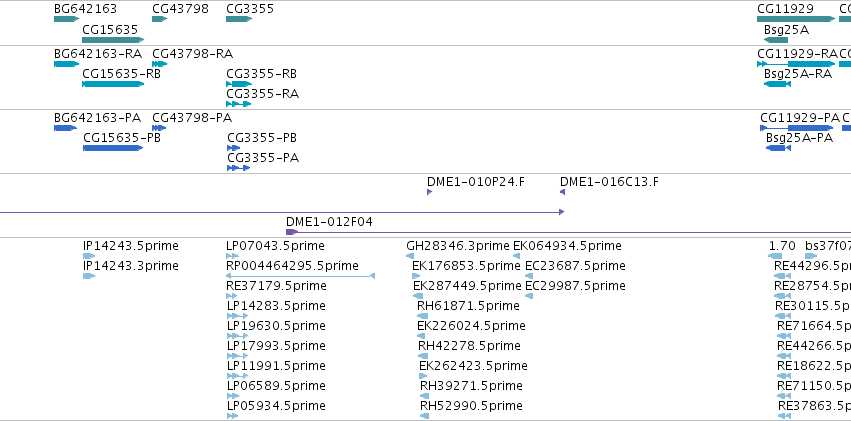Click the Bsg25A gene arrow glyph
Image resolution: width=851 pixels, height=421 pixels.
coord(776,40)
